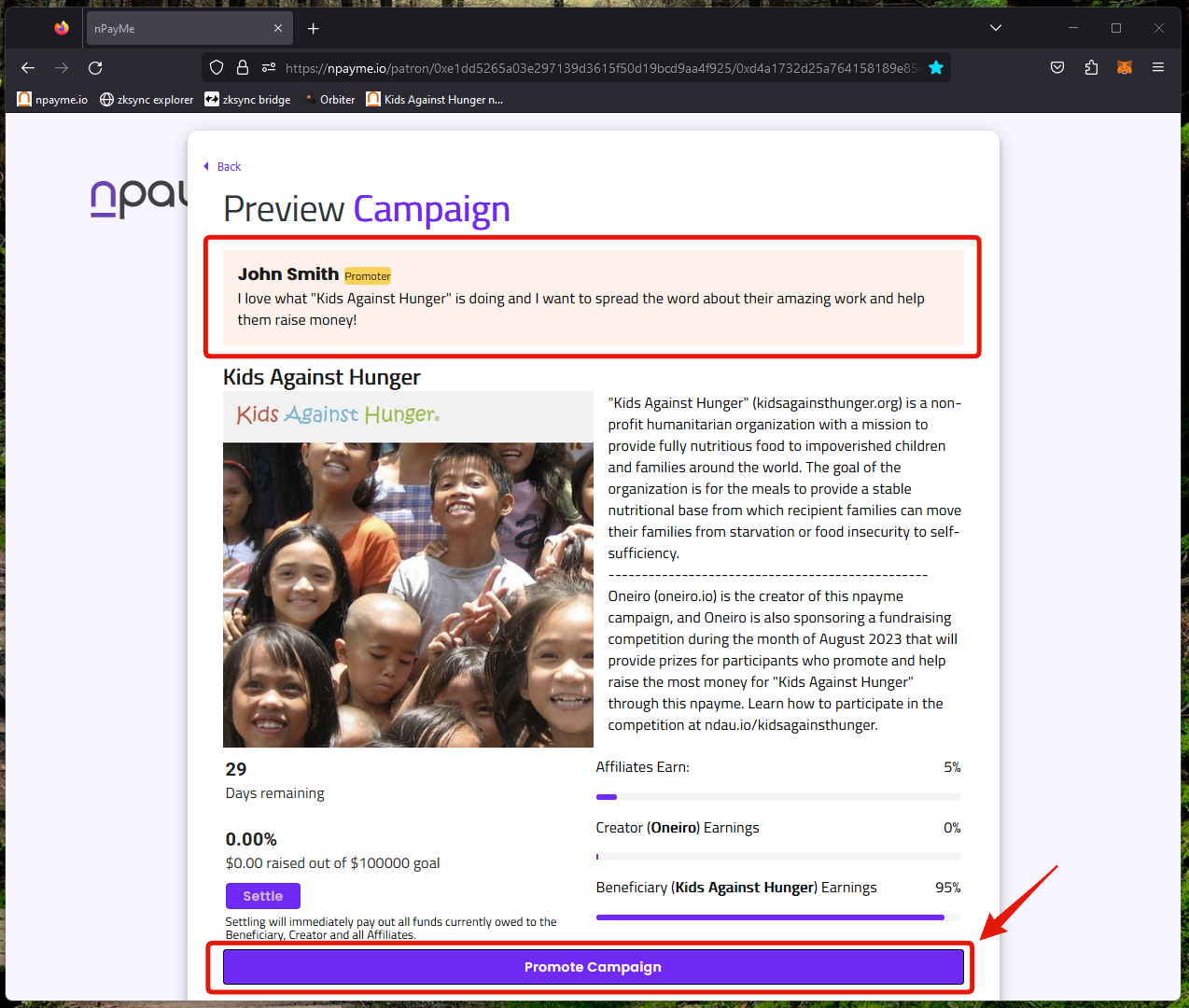
Task: Click the Creator Earnings 0% value
Action: click(x=952, y=828)
